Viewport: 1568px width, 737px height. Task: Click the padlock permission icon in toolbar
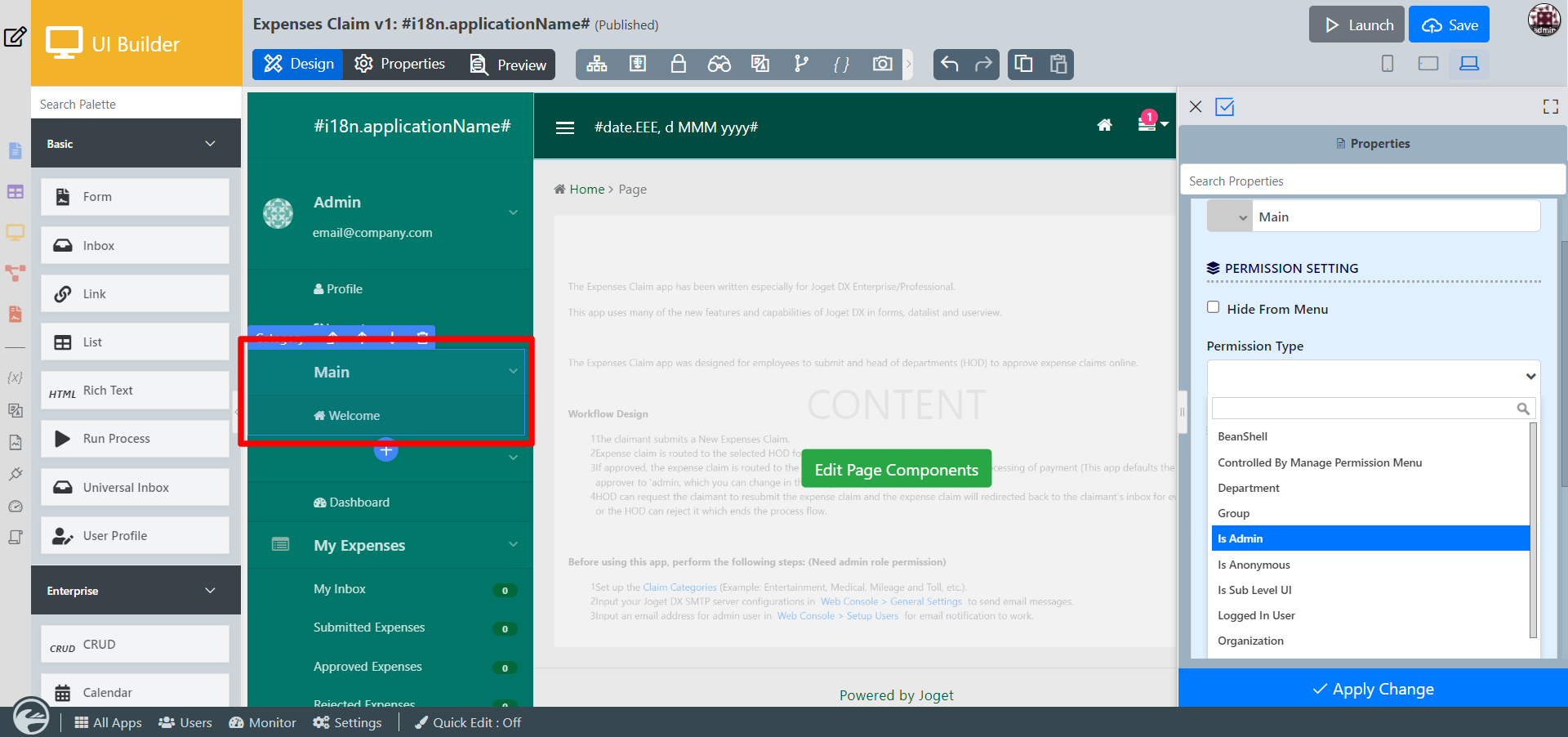click(x=679, y=64)
